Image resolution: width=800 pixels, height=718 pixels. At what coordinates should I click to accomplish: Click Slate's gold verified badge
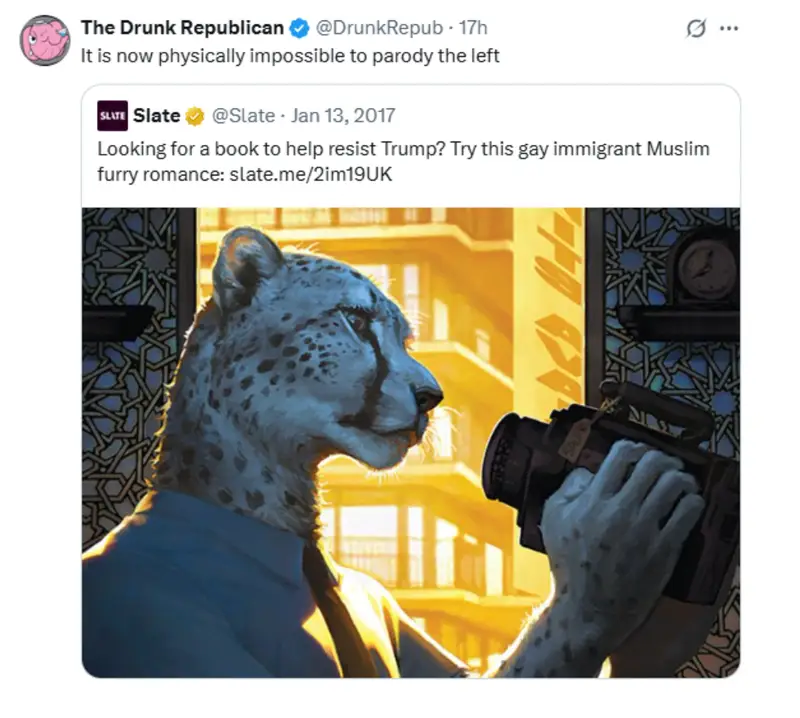(195, 116)
